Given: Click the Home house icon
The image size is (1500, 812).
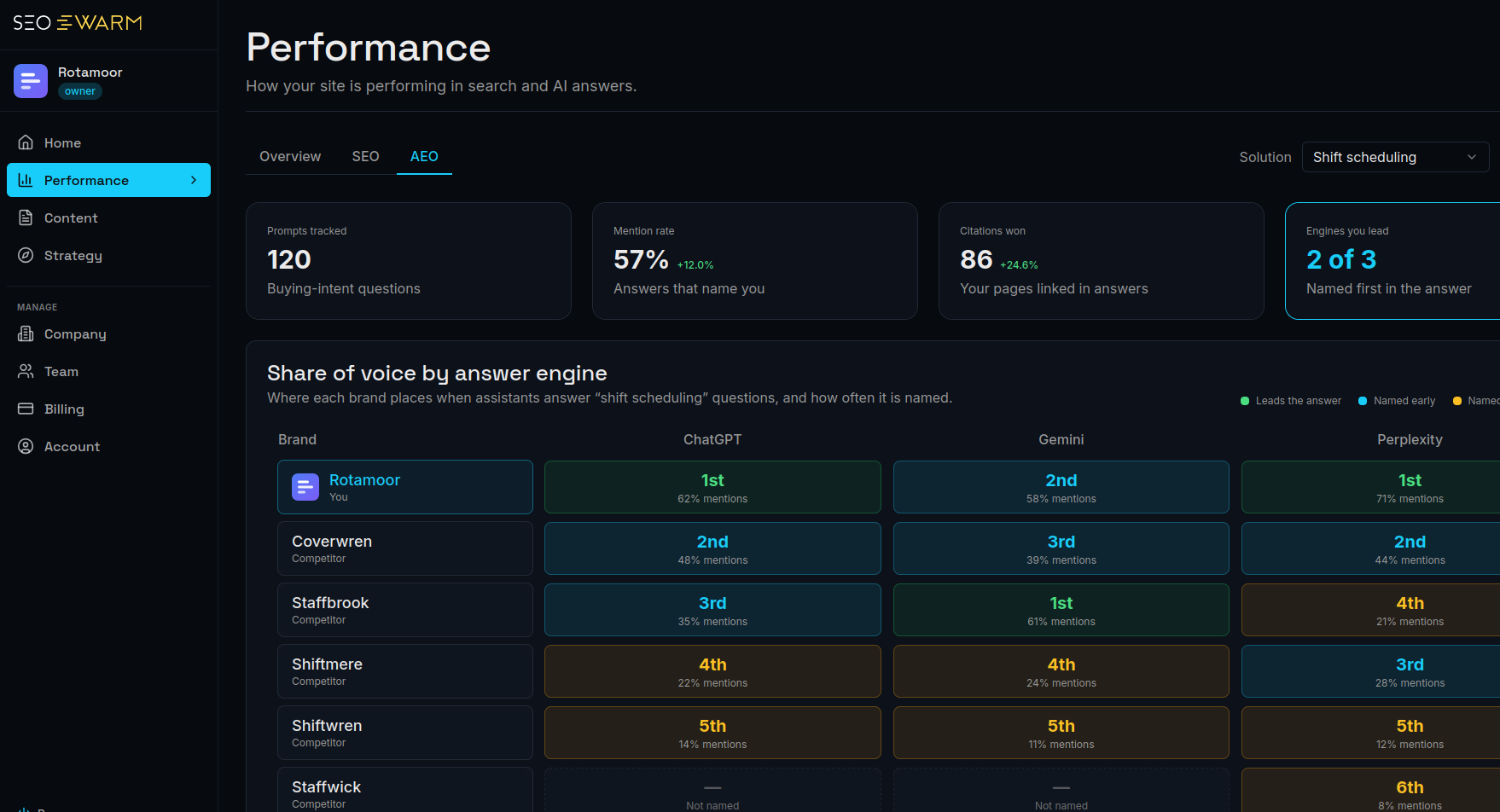Looking at the screenshot, I should [x=26, y=142].
